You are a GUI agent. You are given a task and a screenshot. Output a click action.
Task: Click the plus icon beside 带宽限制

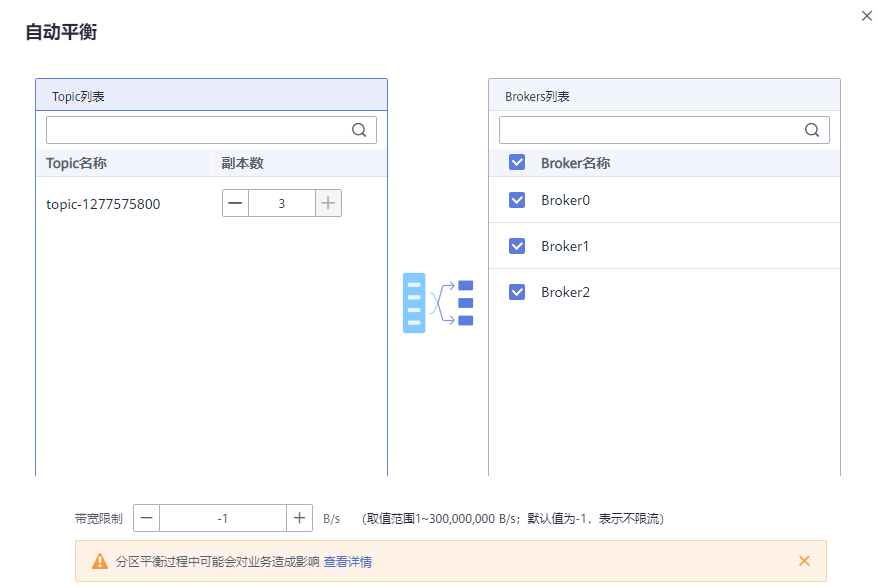pyautogui.click(x=299, y=518)
